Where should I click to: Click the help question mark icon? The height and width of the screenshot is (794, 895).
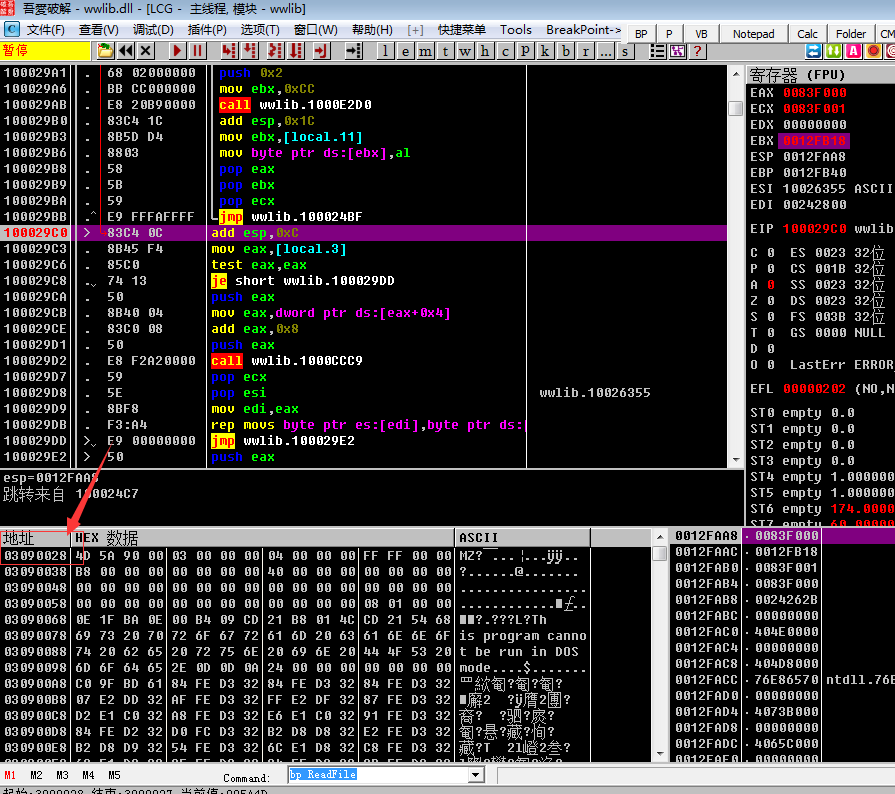(697, 51)
